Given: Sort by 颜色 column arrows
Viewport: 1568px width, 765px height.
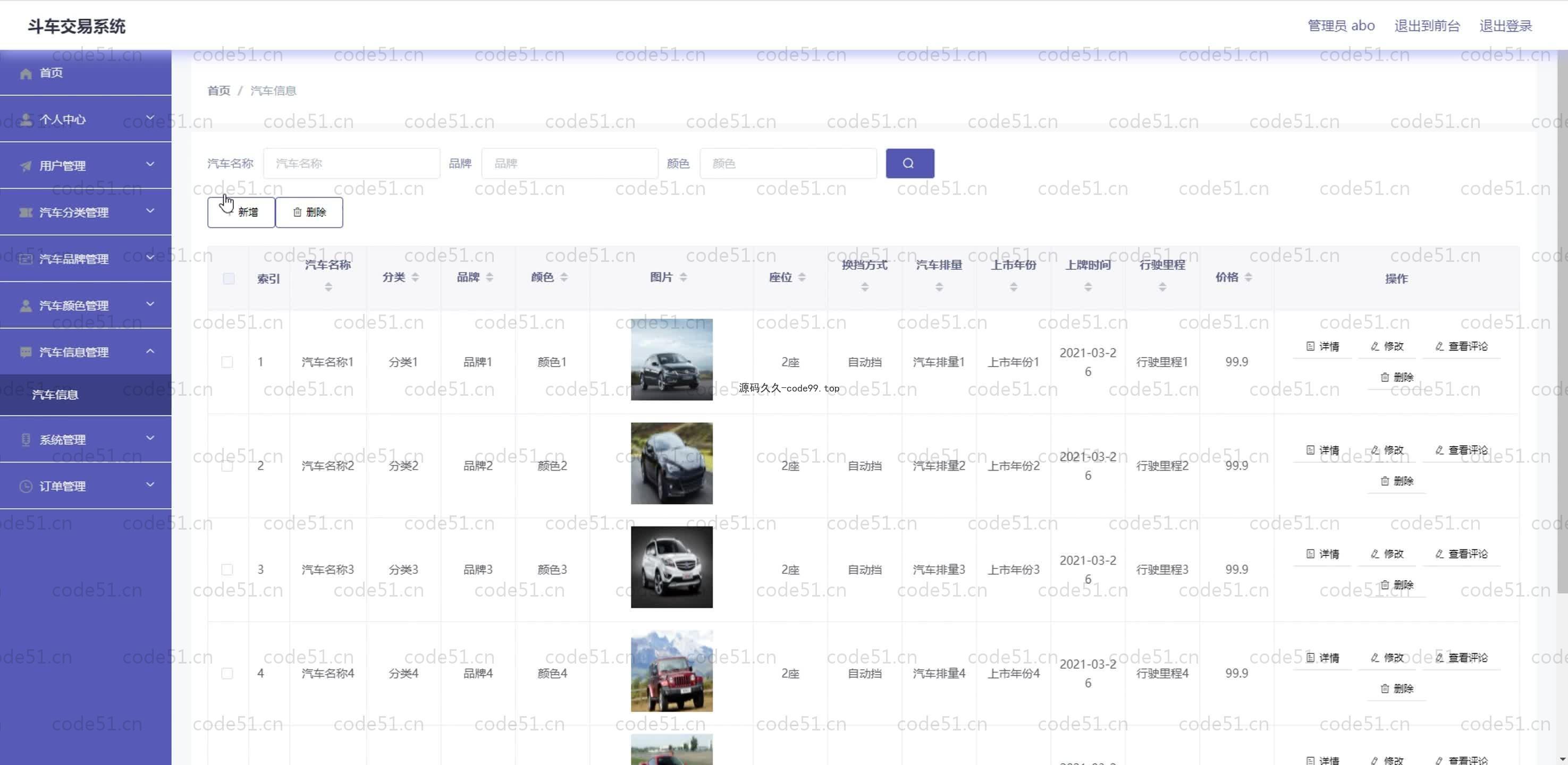Looking at the screenshot, I should pos(563,277).
